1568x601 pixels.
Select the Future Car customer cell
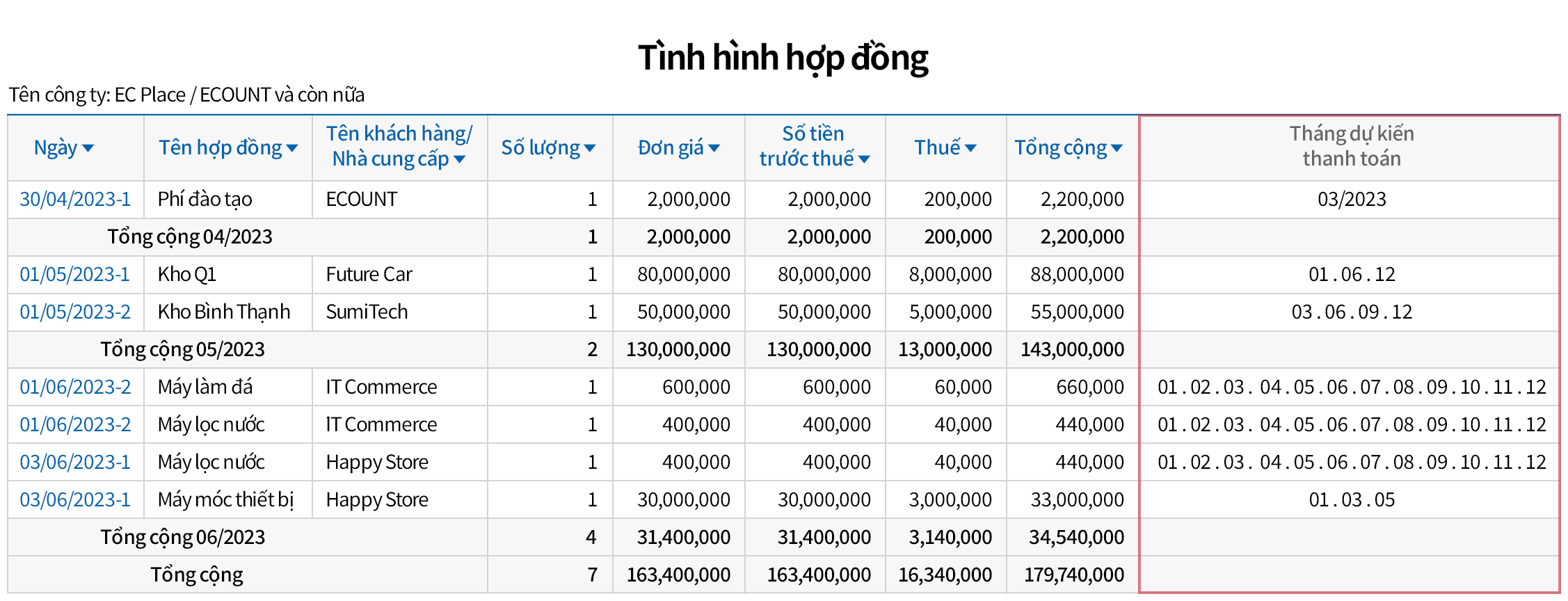tap(369, 275)
